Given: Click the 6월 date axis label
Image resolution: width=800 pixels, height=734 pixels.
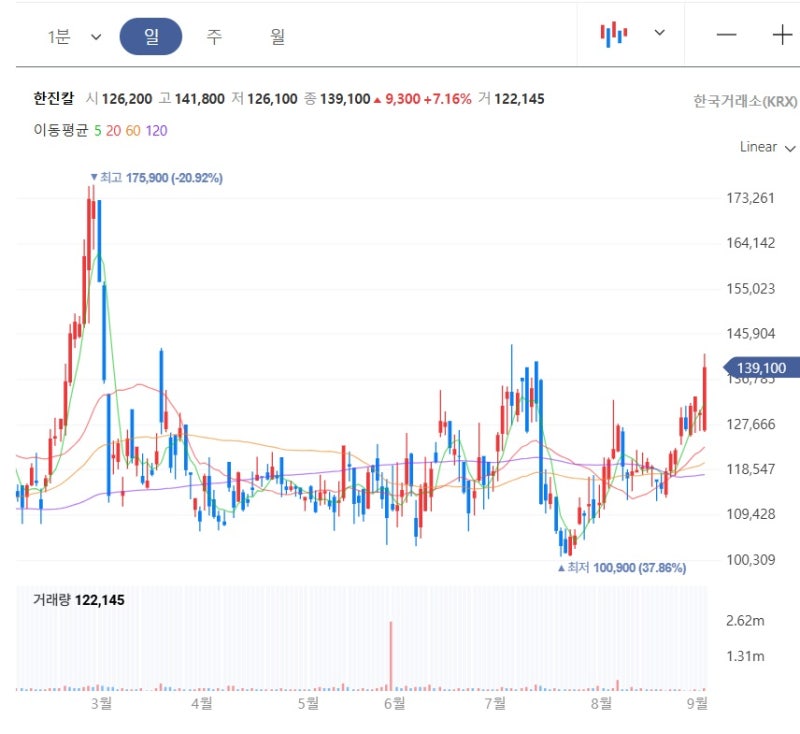Looking at the screenshot, I should pyautogui.click(x=395, y=703).
